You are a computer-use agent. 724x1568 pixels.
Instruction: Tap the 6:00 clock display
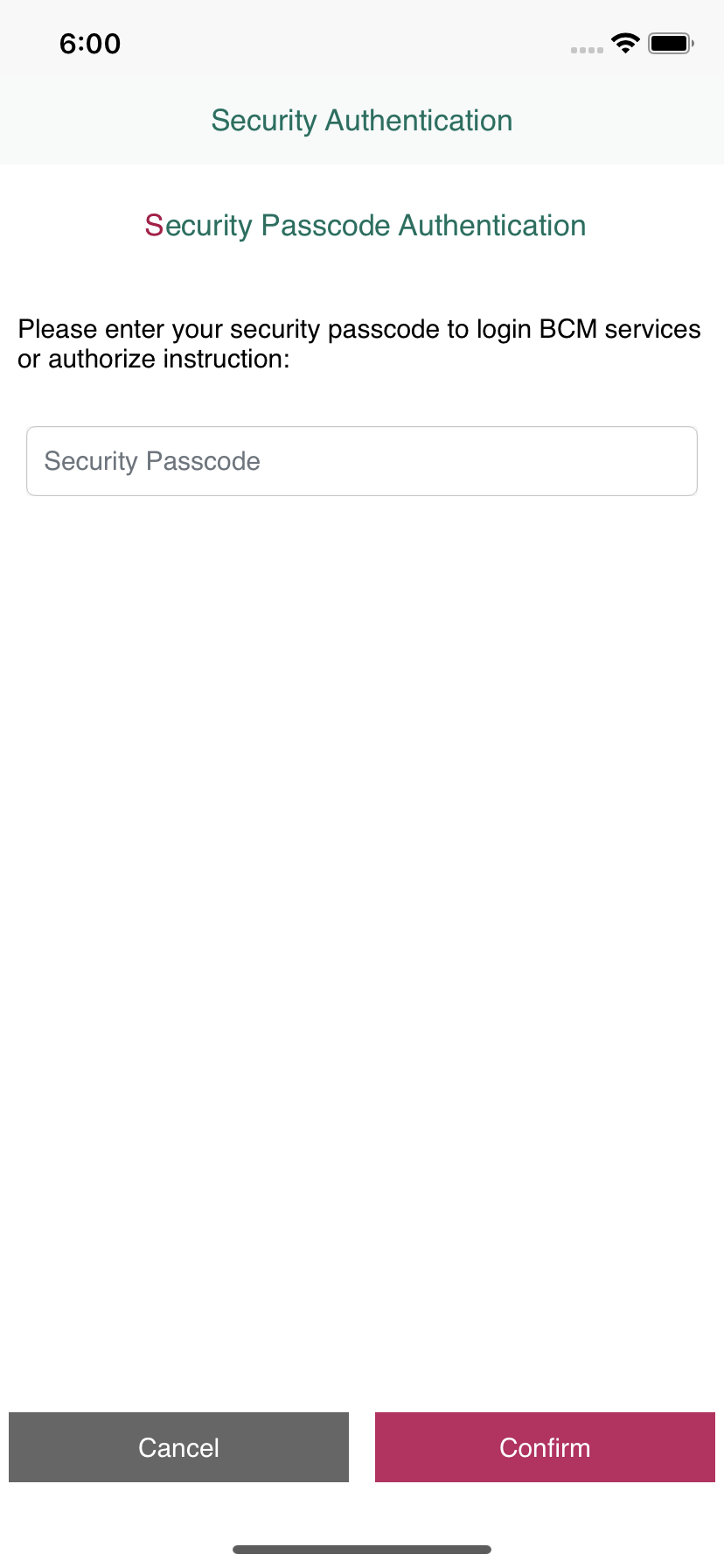(x=90, y=44)
